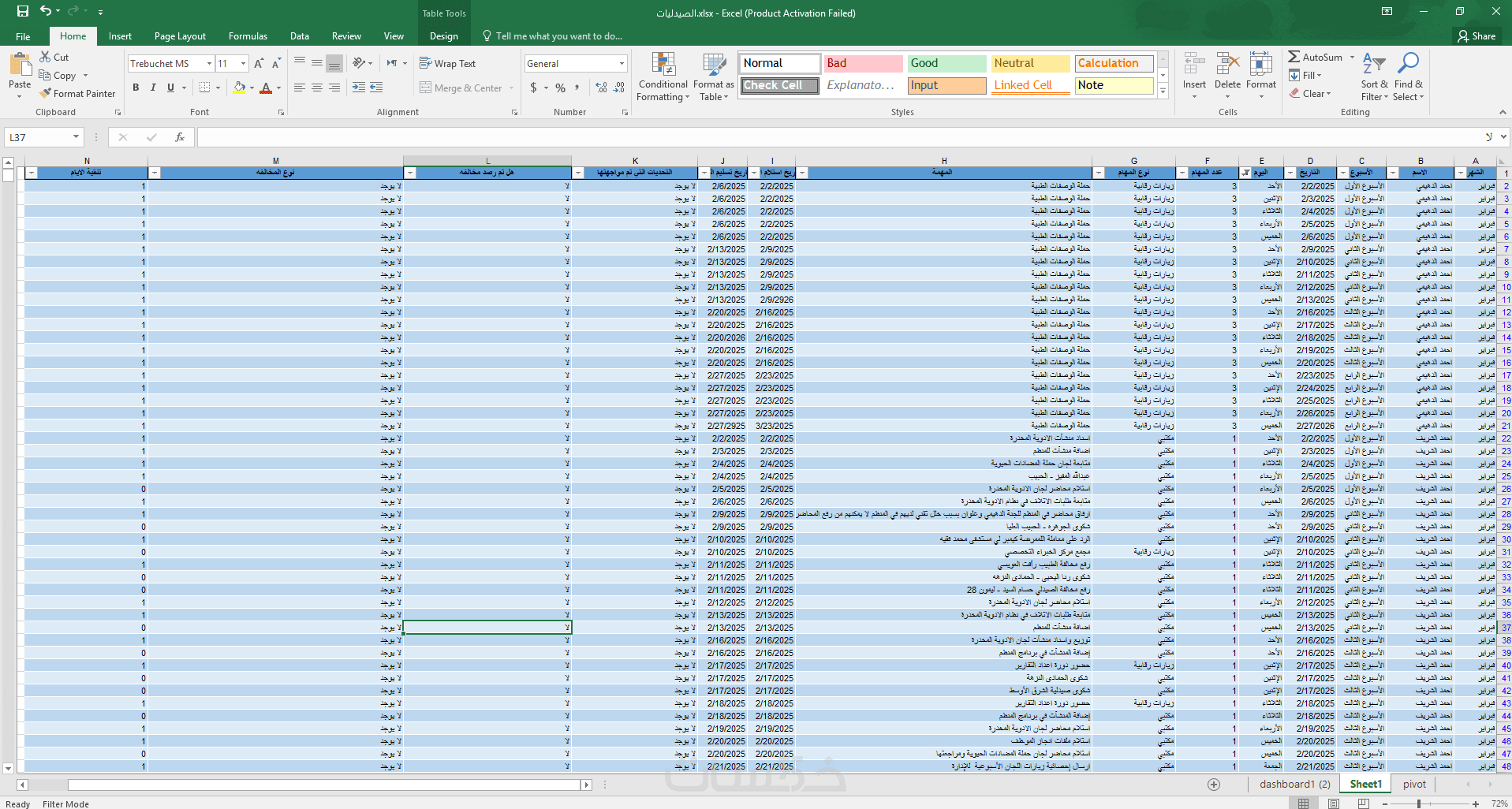Image resolution: width=1512 pixels, height=809 pixels.
Task: Toggle Italic formatting
Action: tap(153, 88)
